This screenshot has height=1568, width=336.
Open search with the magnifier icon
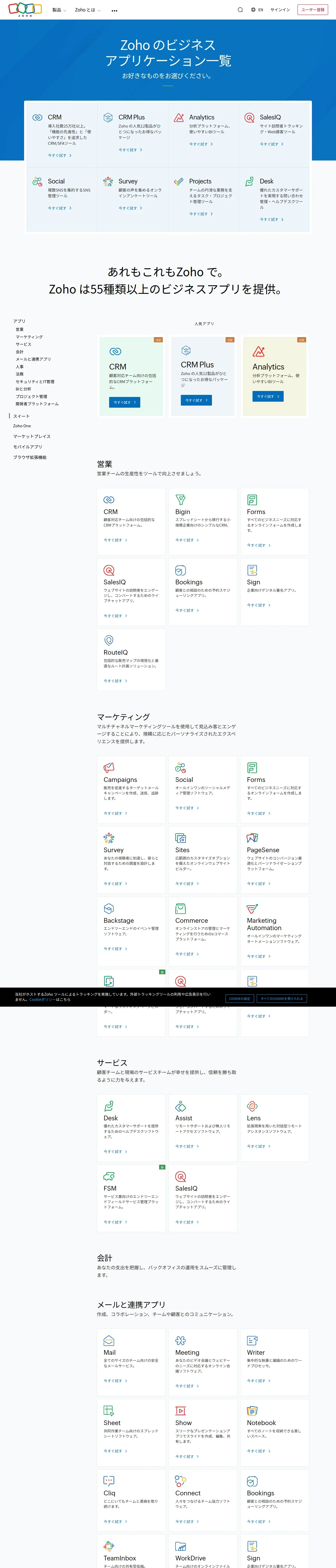[x=240, y=10]
